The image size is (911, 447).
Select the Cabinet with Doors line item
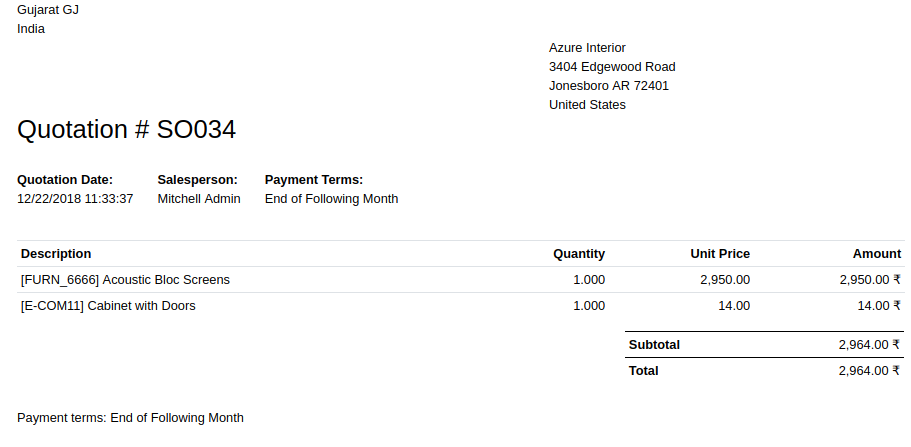[x=108, y=306]
